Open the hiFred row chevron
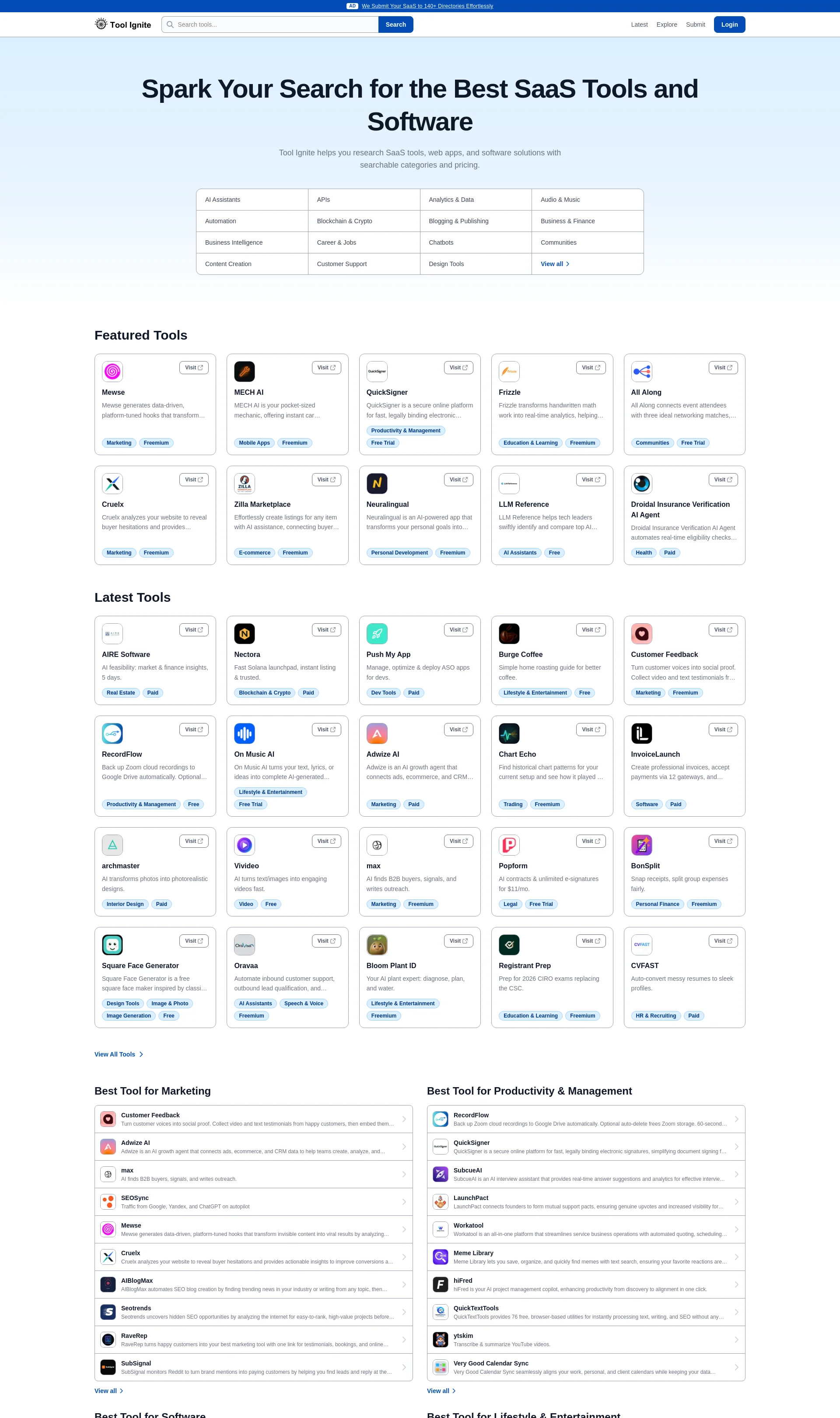 pyautogui.click(x=736, y=1285)
